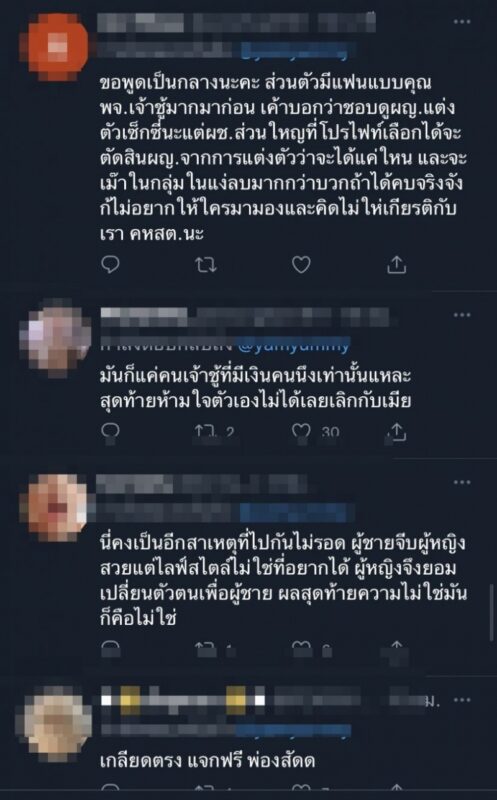The width and height of the screenshot is (497, 800).
Task: Open the avatar beside the เลิกกับเมีย tweet
Action: (55, 338)
